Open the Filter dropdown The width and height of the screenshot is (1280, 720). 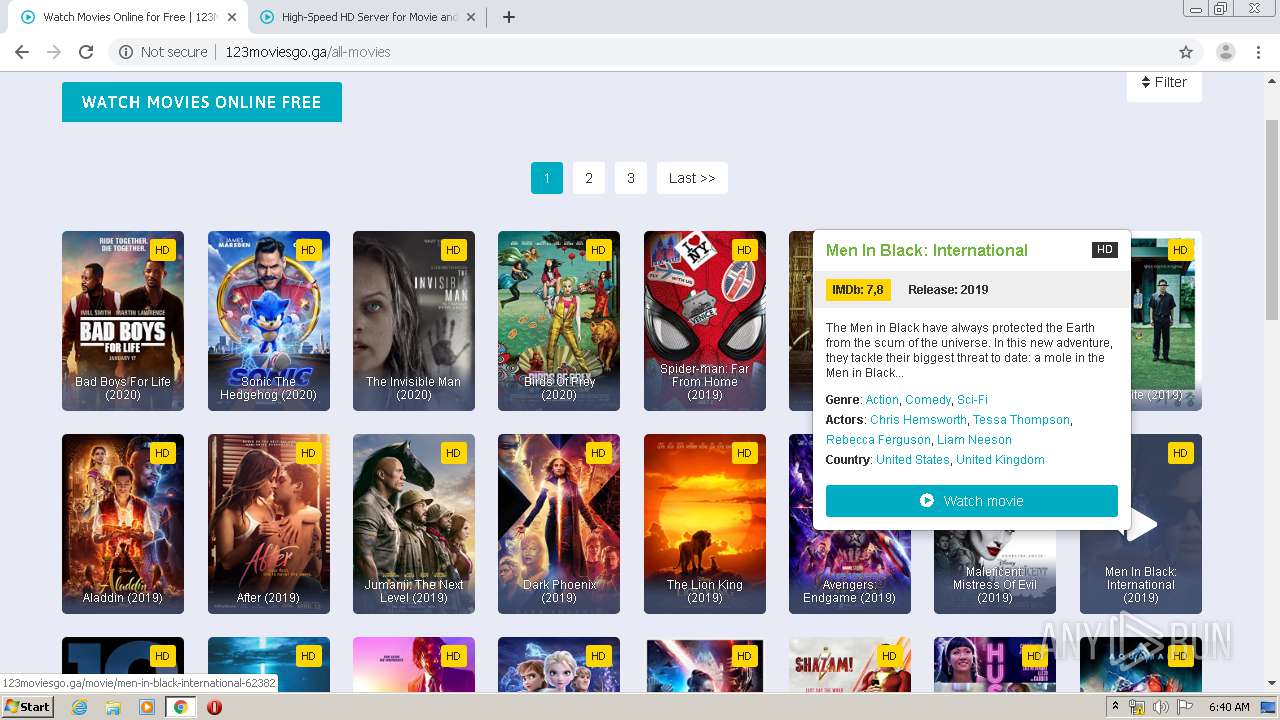pyautogui.click(x=1164, y=82)
